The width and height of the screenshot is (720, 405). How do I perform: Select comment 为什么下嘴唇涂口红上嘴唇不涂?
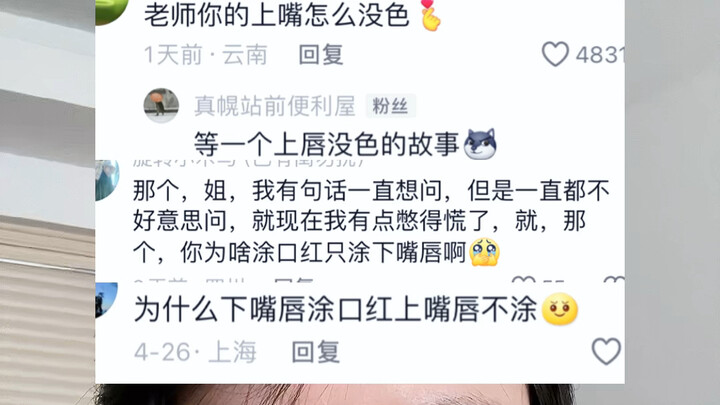pos(335,309)
